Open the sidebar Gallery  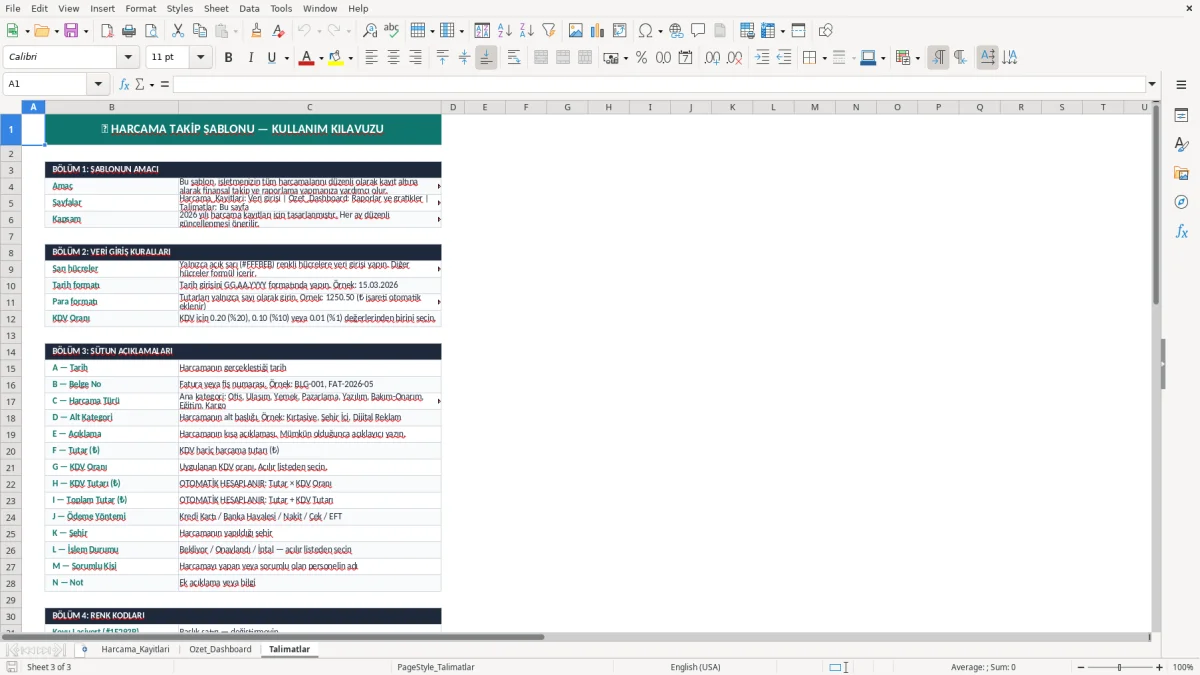1181,173
